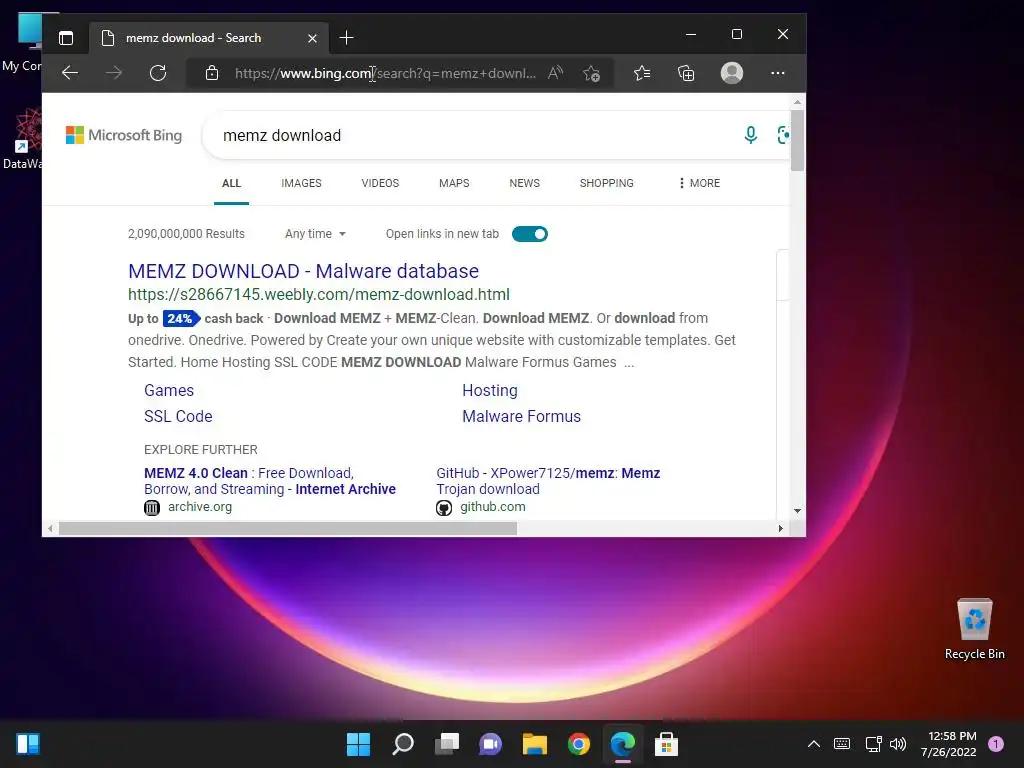
Task: Open MEMZ 4.0 Clean Internet Archive link
Action: point(270,481)
